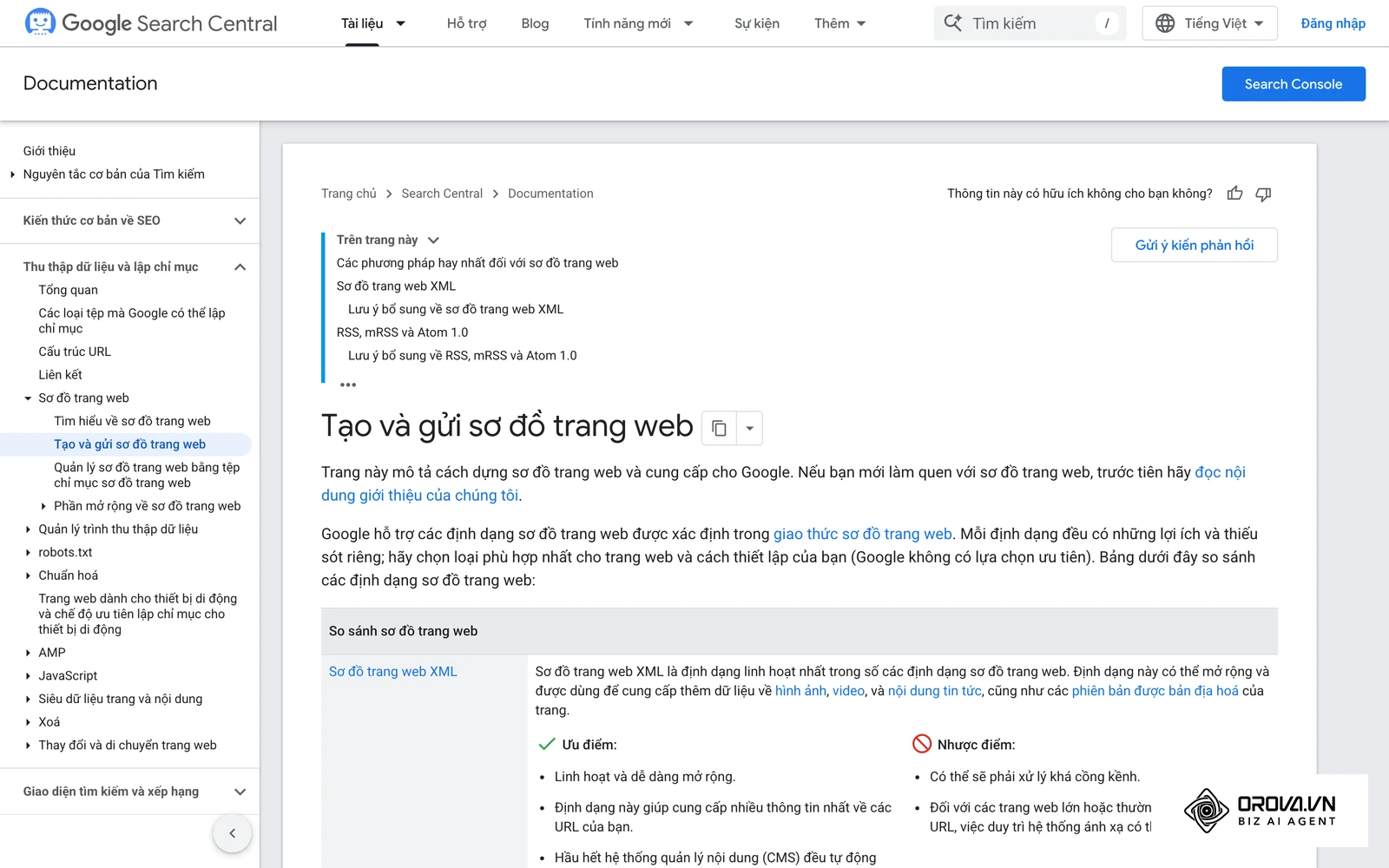Click Gửi ý kiến phản hồi button
The image size is (1389, 868).
(1195, 246)
